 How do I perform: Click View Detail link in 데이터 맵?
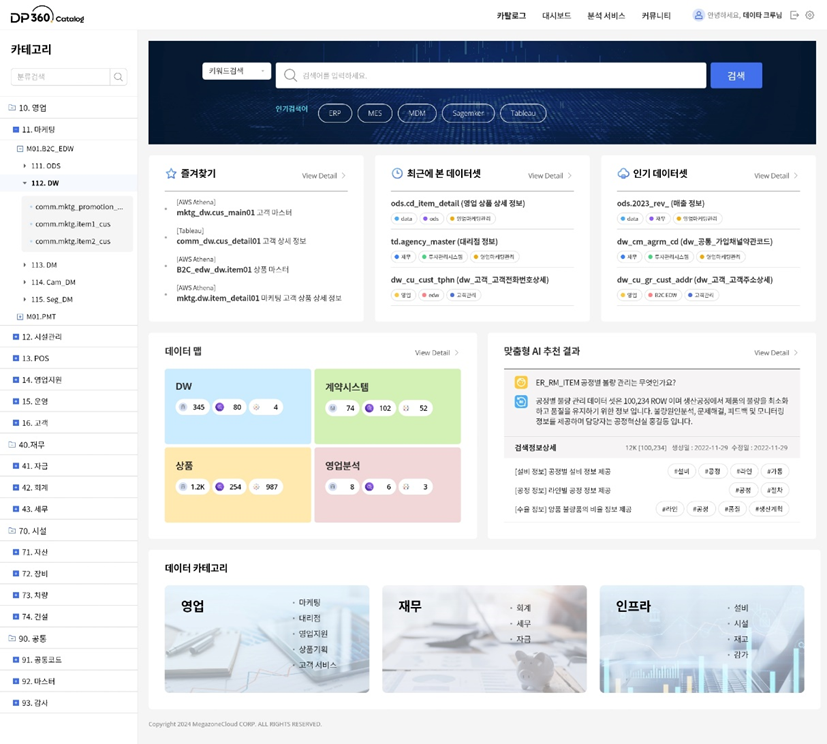coord(436,353)
